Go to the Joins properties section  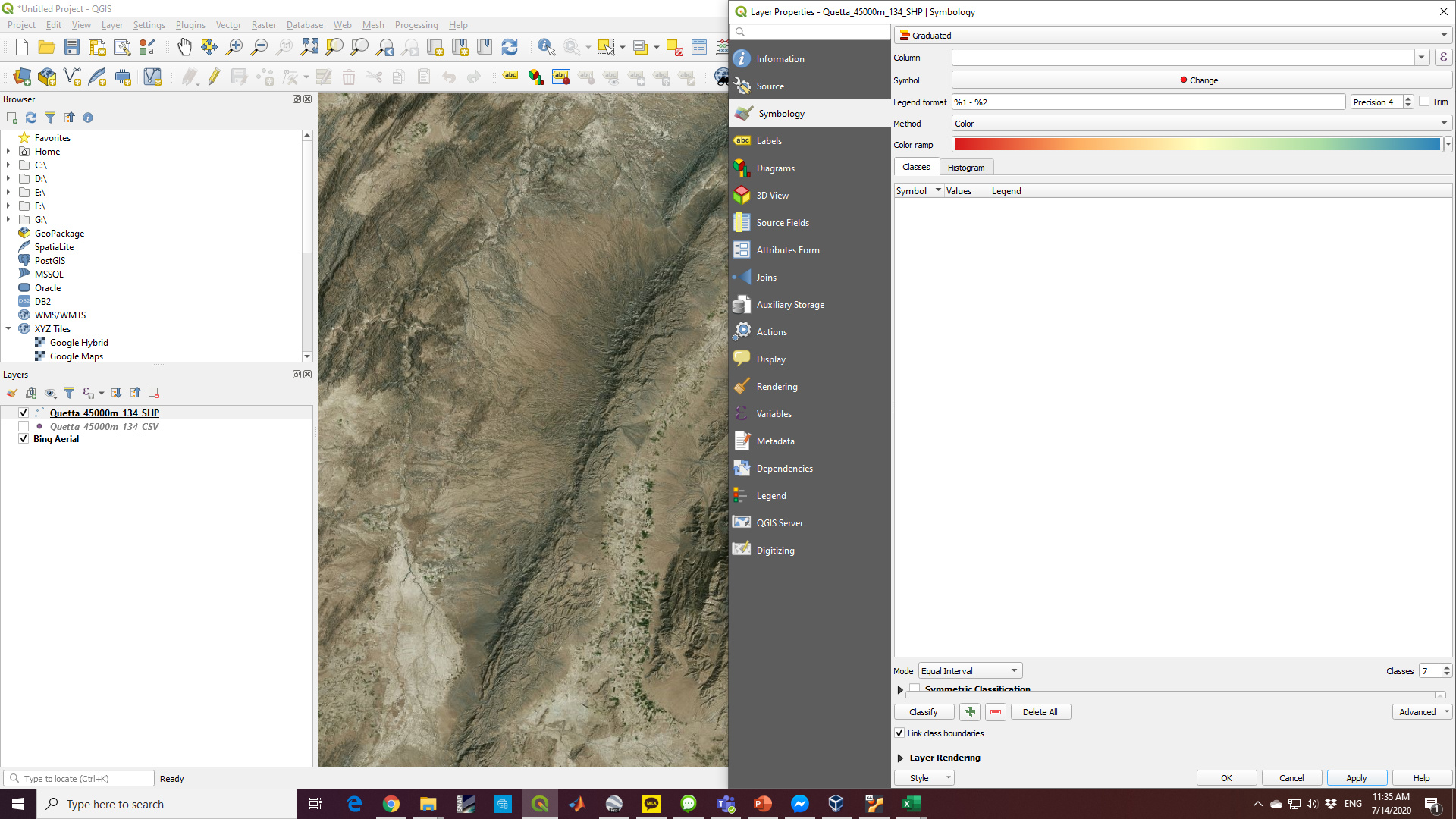click(x=766, y=278)
